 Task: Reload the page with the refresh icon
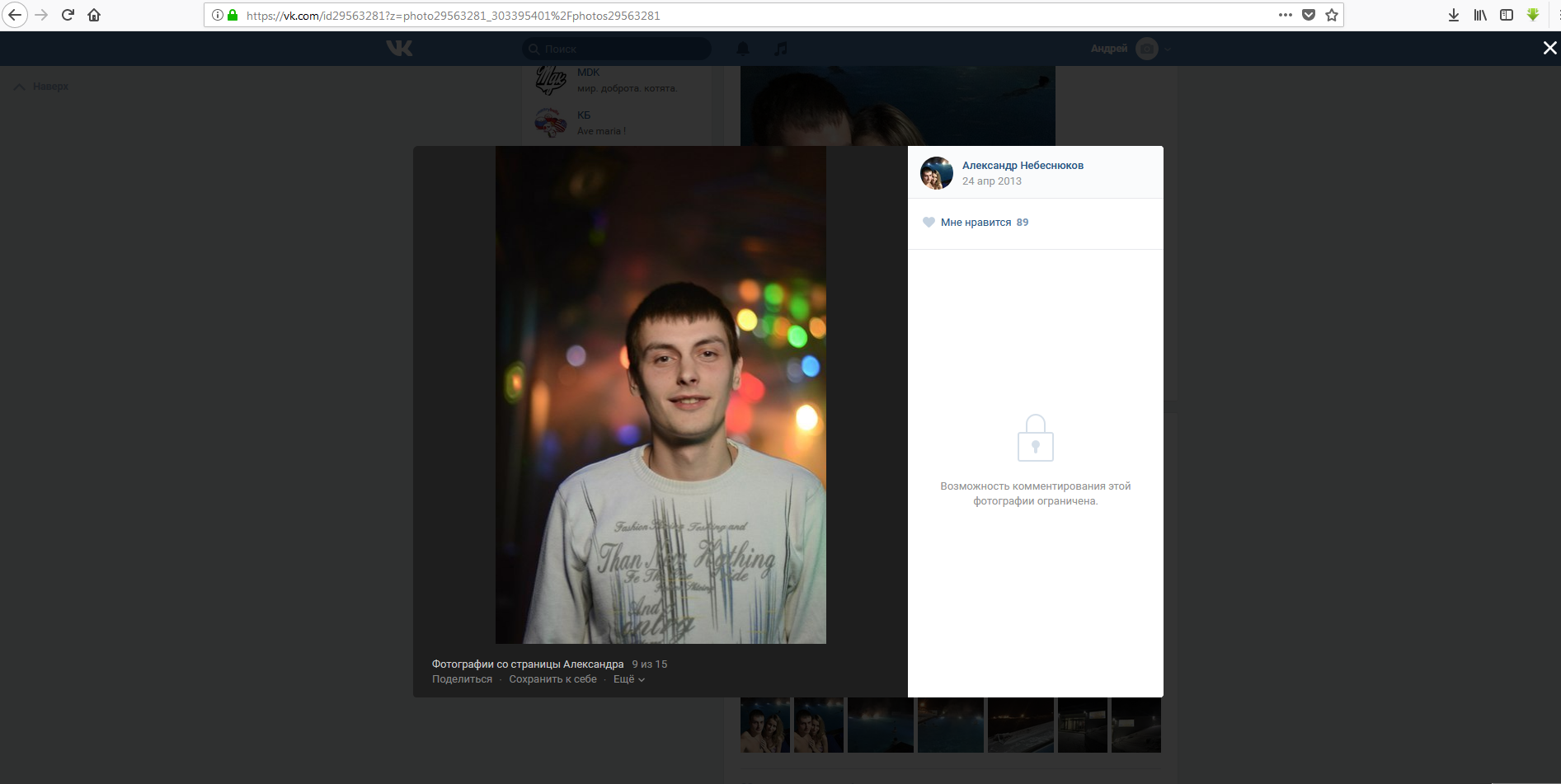(68, 15)
